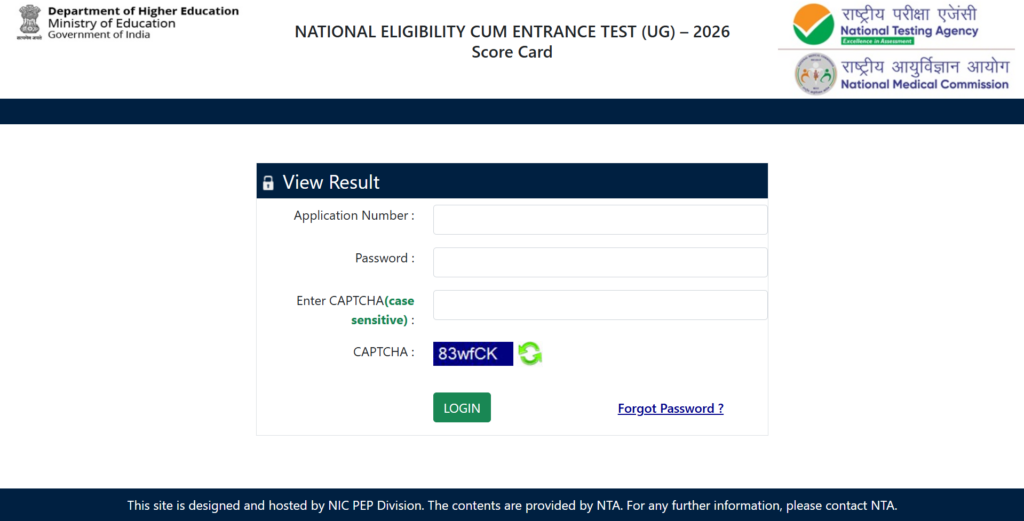Click the National Testing Agency English label

click(x=909, y=31)
